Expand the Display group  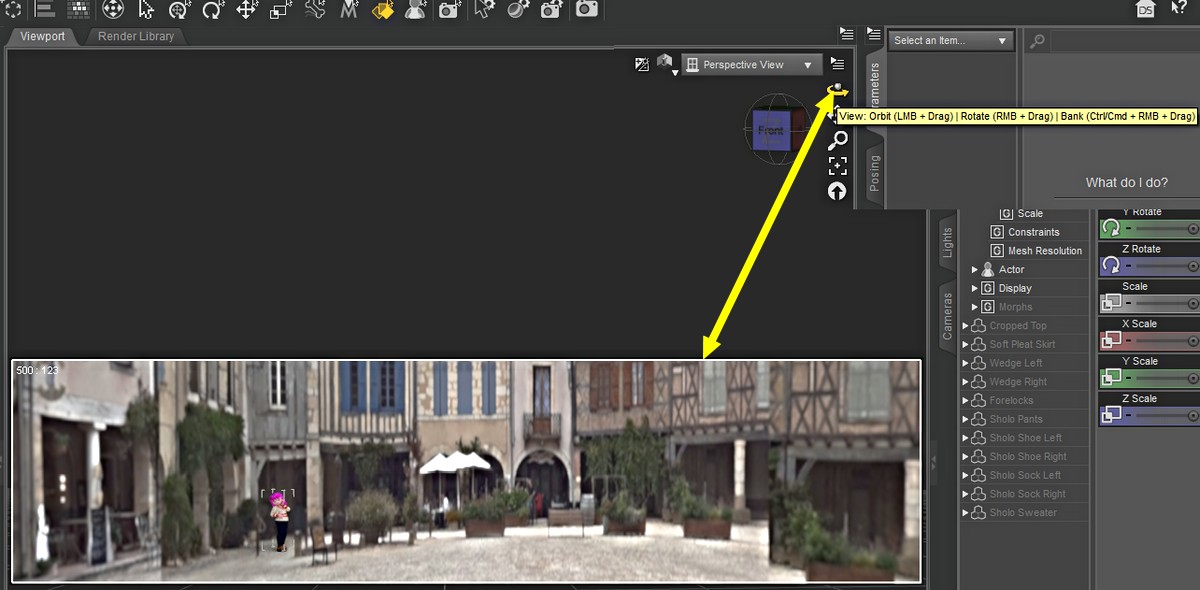click(x=975, y=288)
